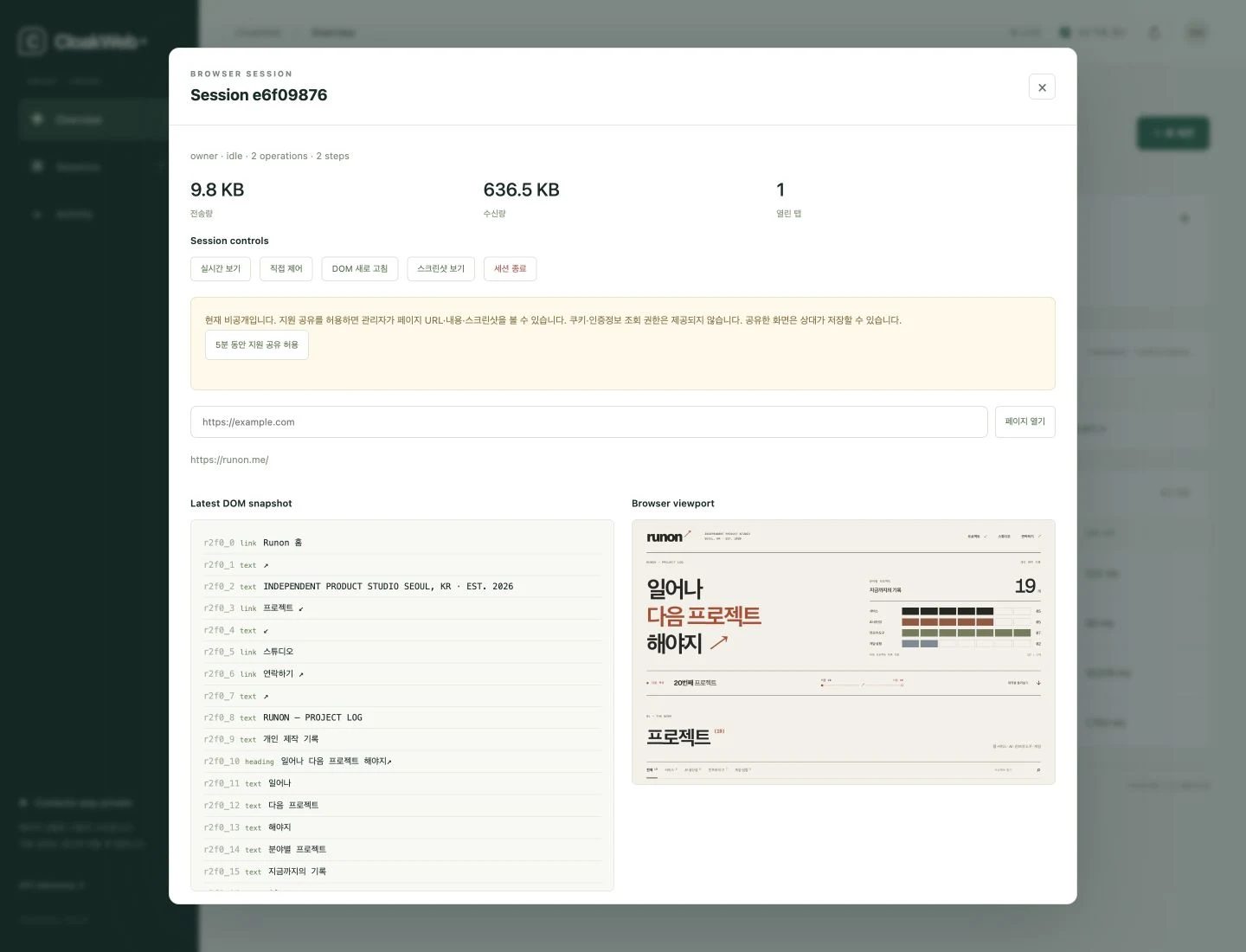Open 스크린샷 보기
The height and width of the screenshot is (952, 1246).
pyautogui.click(x=441, y=269)
